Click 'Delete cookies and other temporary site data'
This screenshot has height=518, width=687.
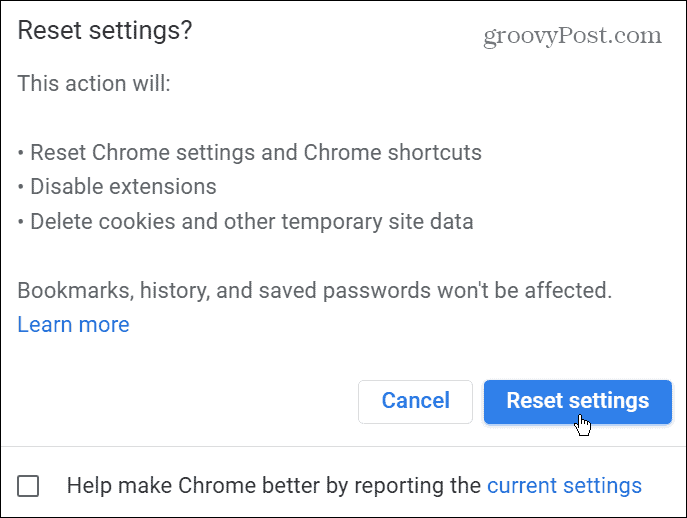pyautogui.click(x=245, y=221)
